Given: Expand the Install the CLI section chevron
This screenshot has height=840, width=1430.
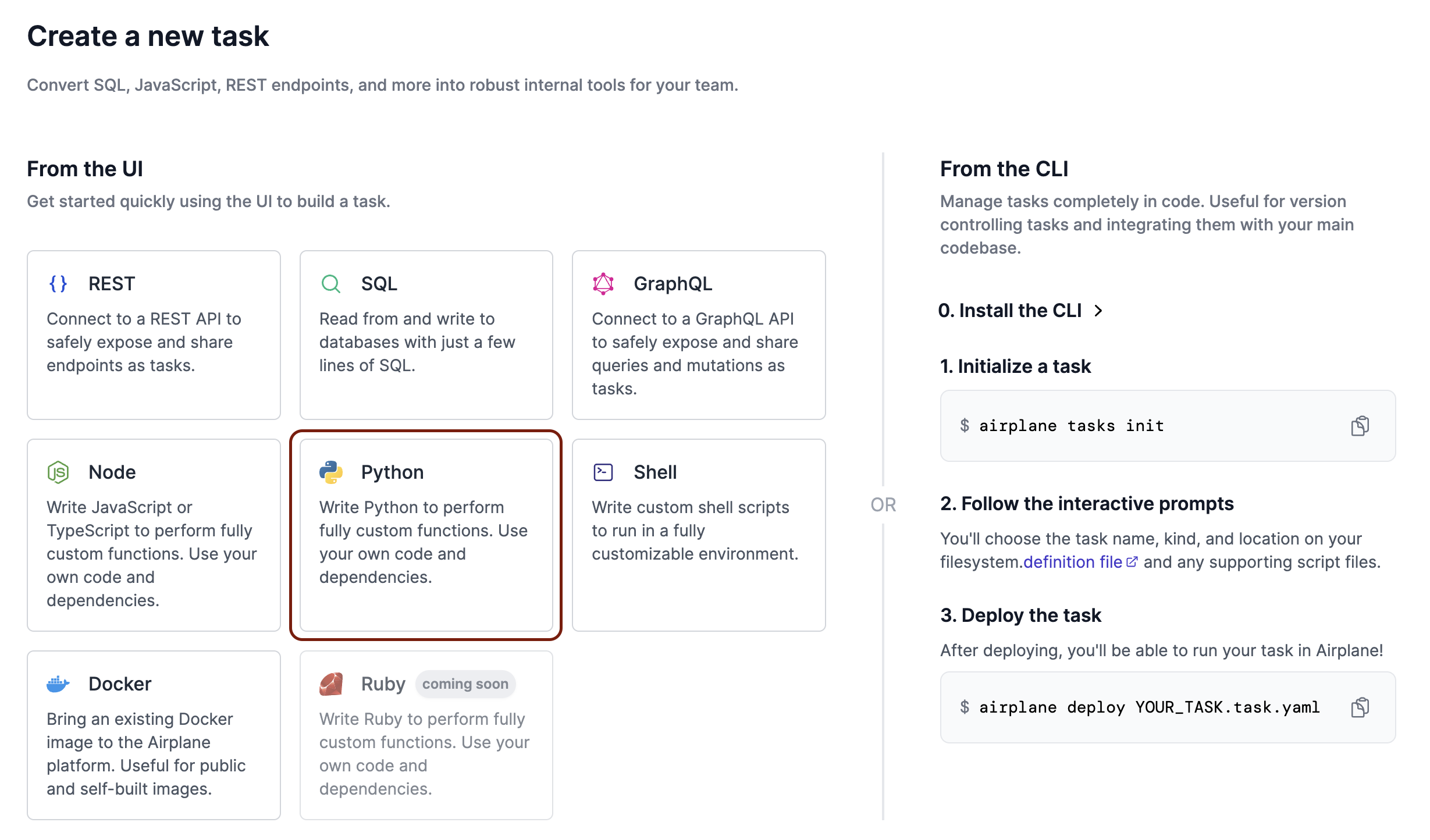Looking at the screenshot, I should click(1098, 311).
